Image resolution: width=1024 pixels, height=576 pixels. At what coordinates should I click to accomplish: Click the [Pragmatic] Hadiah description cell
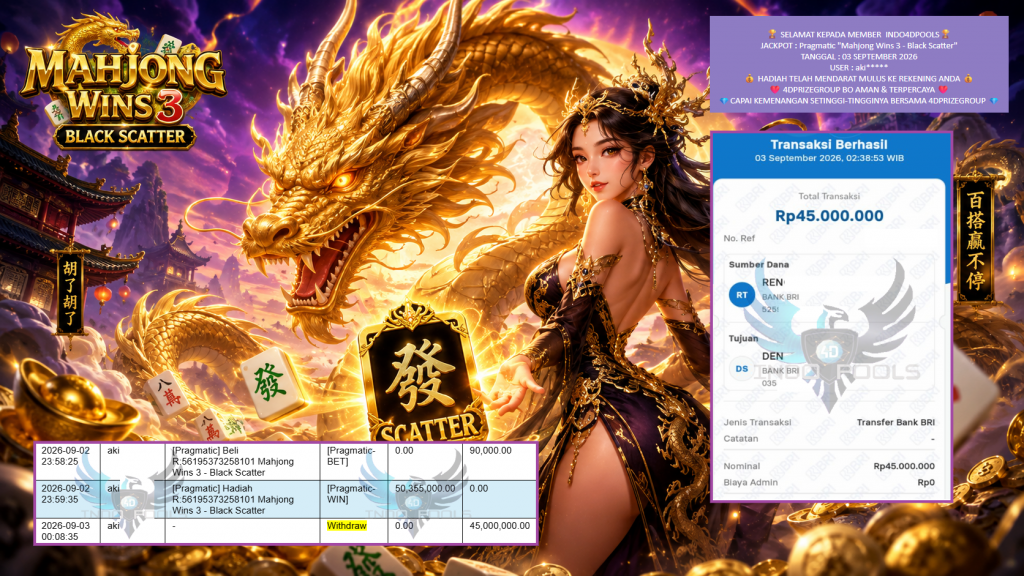[242, 500]
